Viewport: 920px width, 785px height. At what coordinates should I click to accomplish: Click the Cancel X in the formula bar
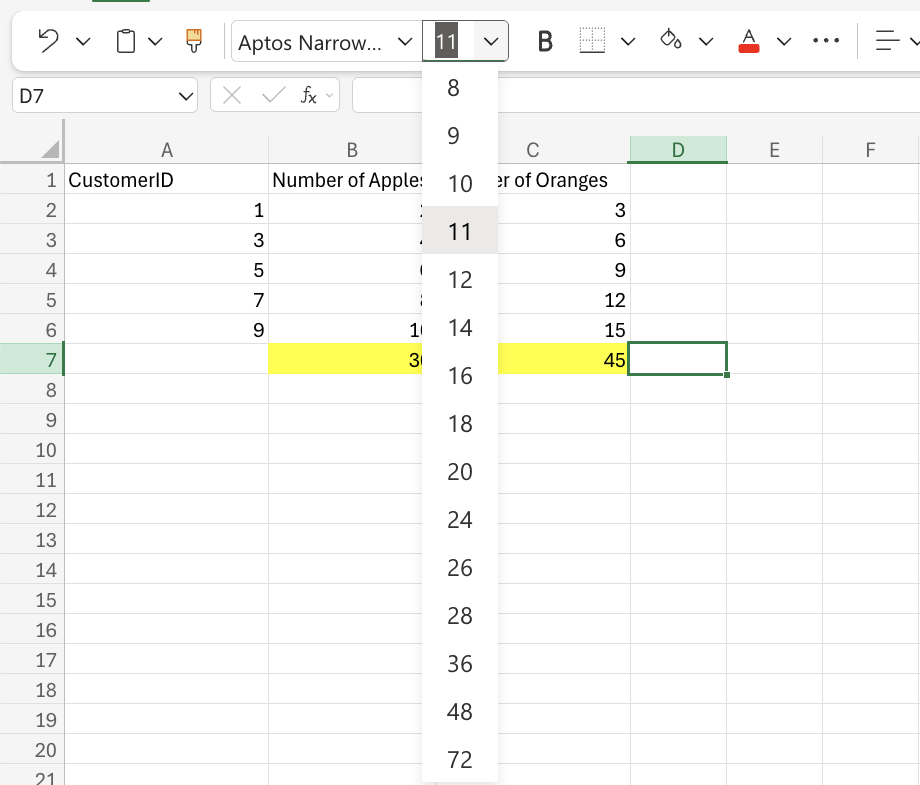click(x=231, y=95)
